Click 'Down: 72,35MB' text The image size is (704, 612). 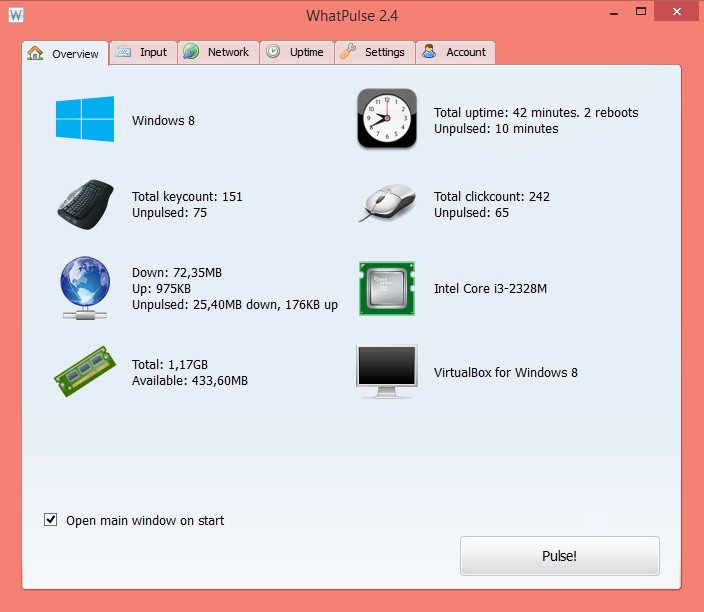click(177, 273)
